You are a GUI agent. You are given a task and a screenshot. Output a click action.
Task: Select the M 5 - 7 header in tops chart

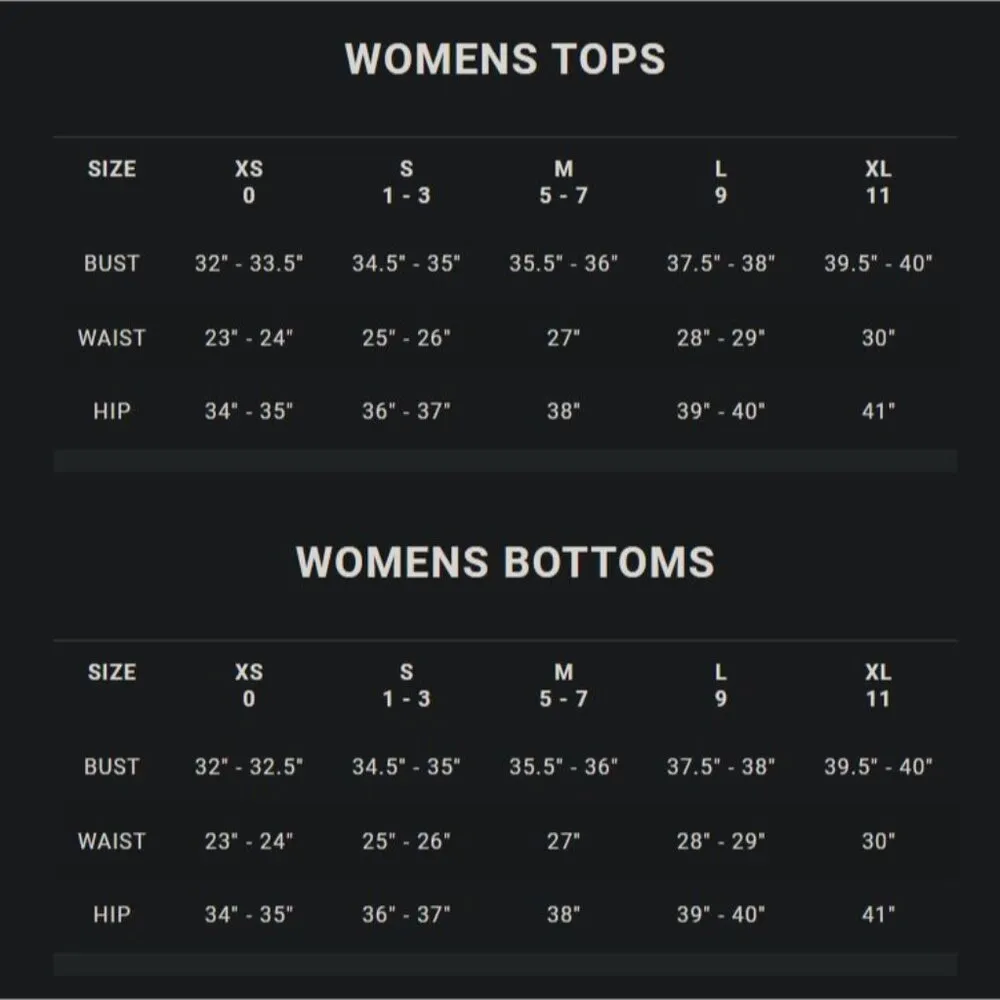[563, 182]
